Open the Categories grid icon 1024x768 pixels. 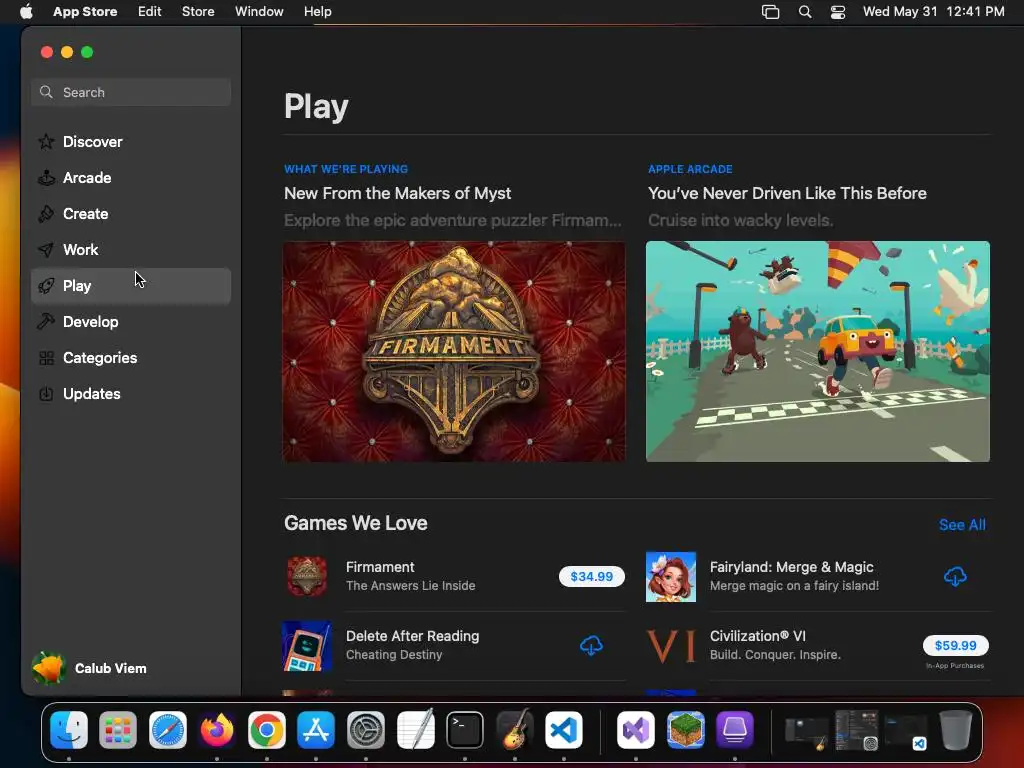(46, 358)
